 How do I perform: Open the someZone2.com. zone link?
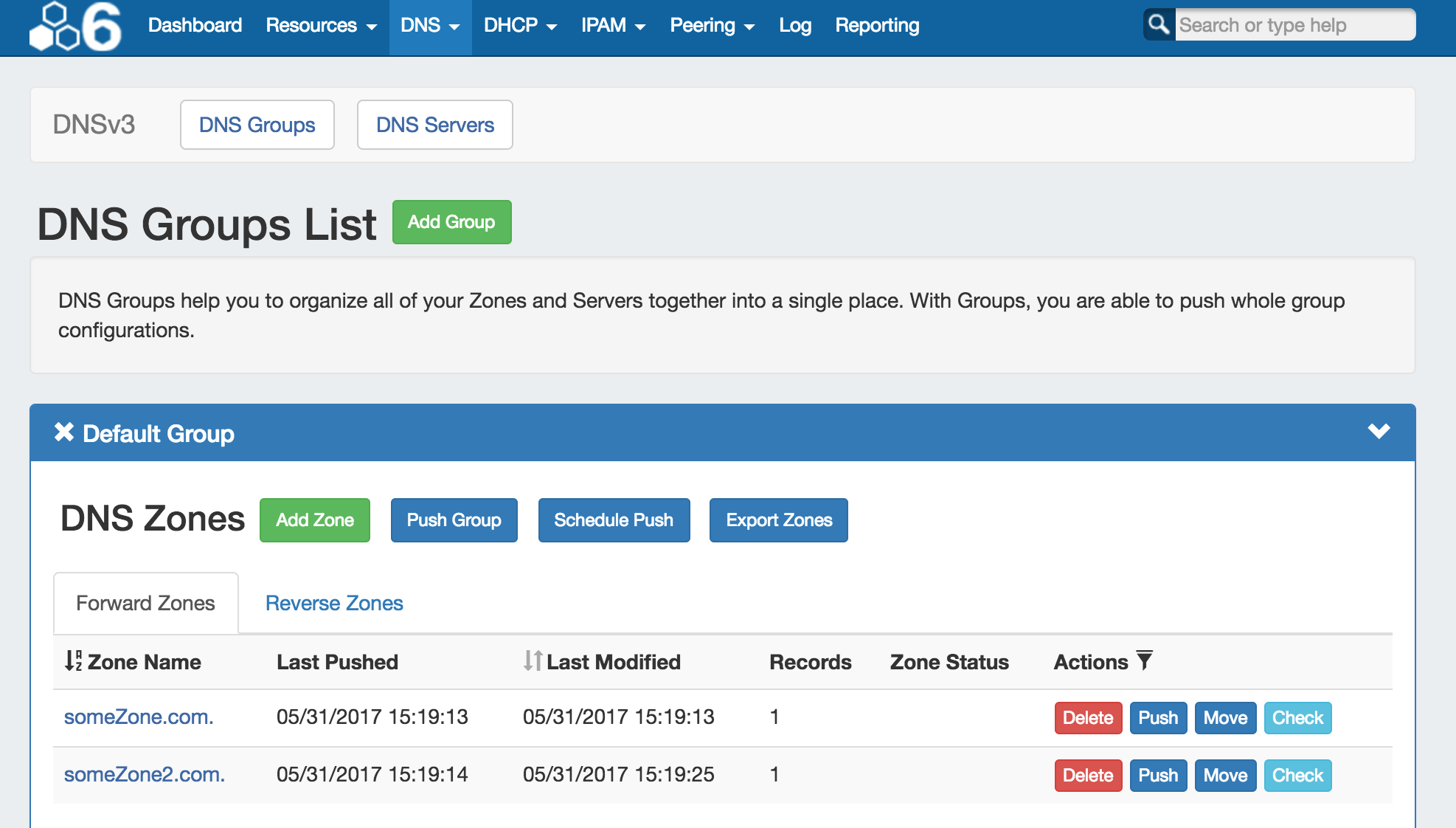145,774
